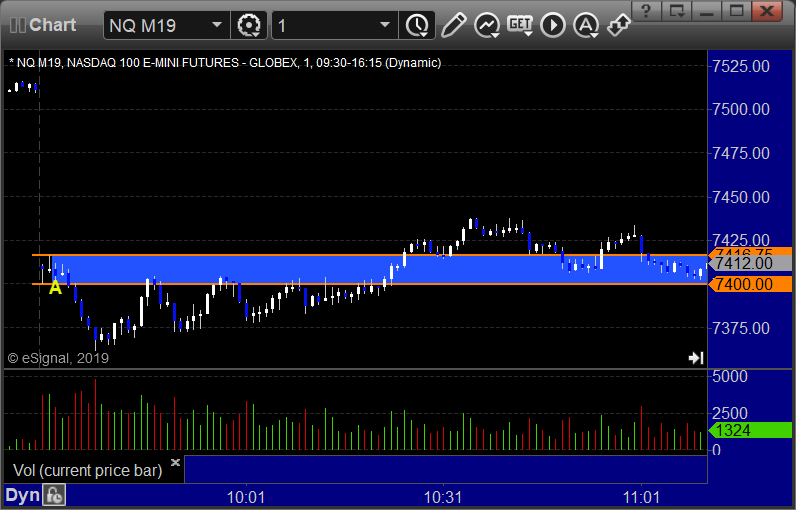Open the time template clock icon

(417, 25)
